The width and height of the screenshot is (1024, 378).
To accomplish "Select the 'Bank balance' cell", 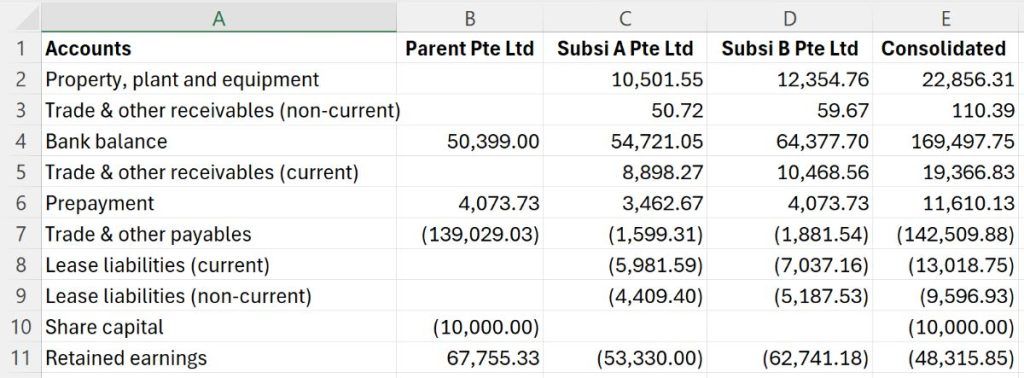I will [219, 141].
